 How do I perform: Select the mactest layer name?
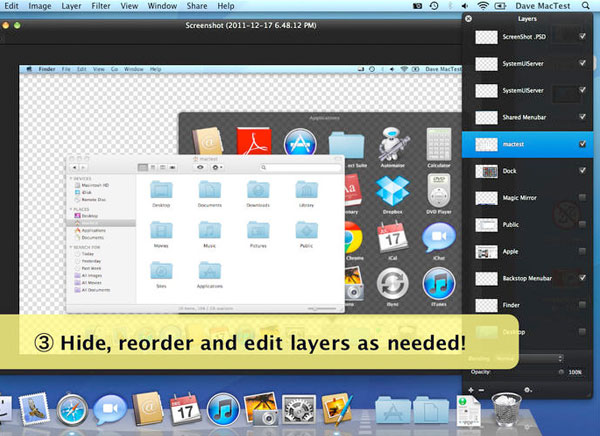pyautogui.click(x=513, y=144)
